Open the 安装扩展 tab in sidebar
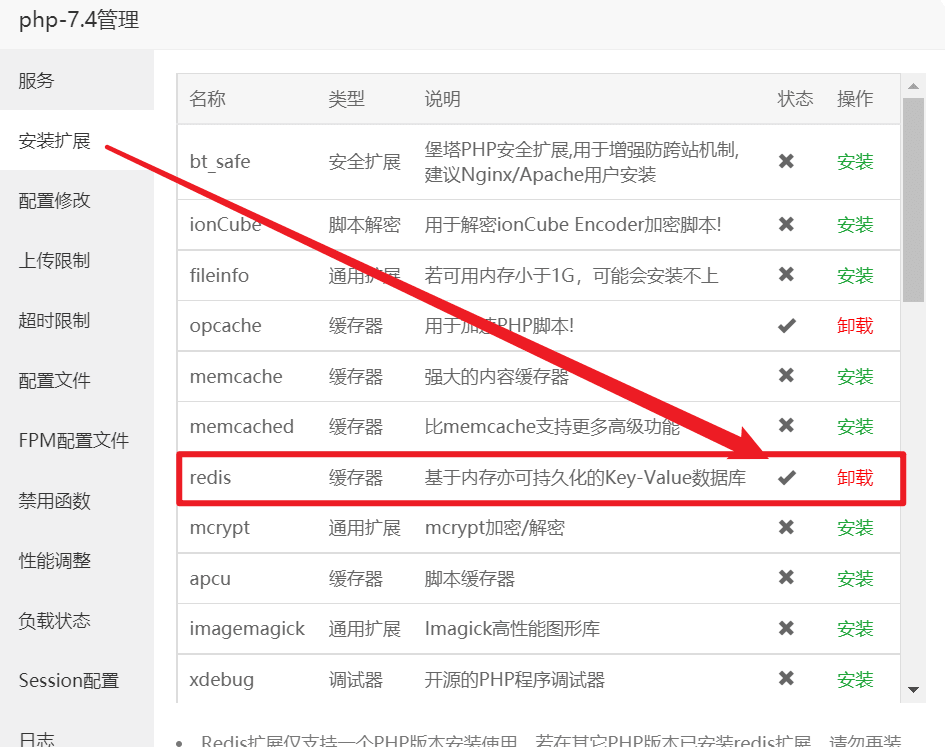 (x=55, y=141)
